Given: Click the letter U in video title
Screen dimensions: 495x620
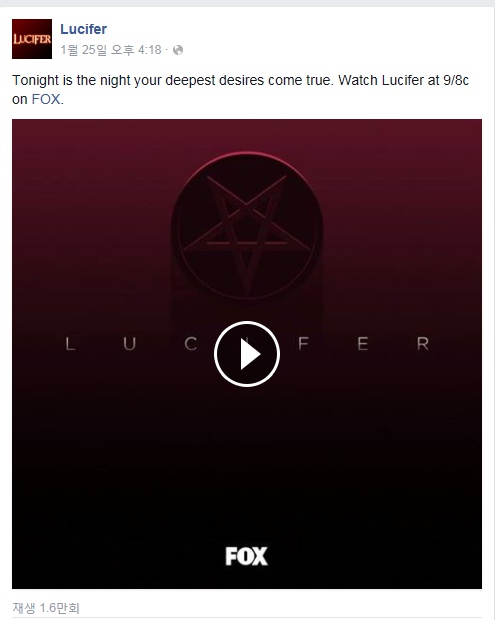Looking at the screenshot, I should (130, 344).
